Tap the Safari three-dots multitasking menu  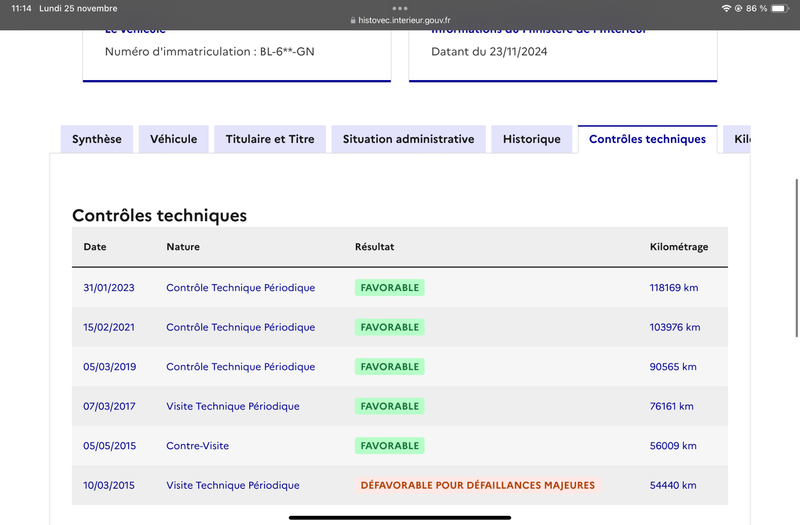399,8
